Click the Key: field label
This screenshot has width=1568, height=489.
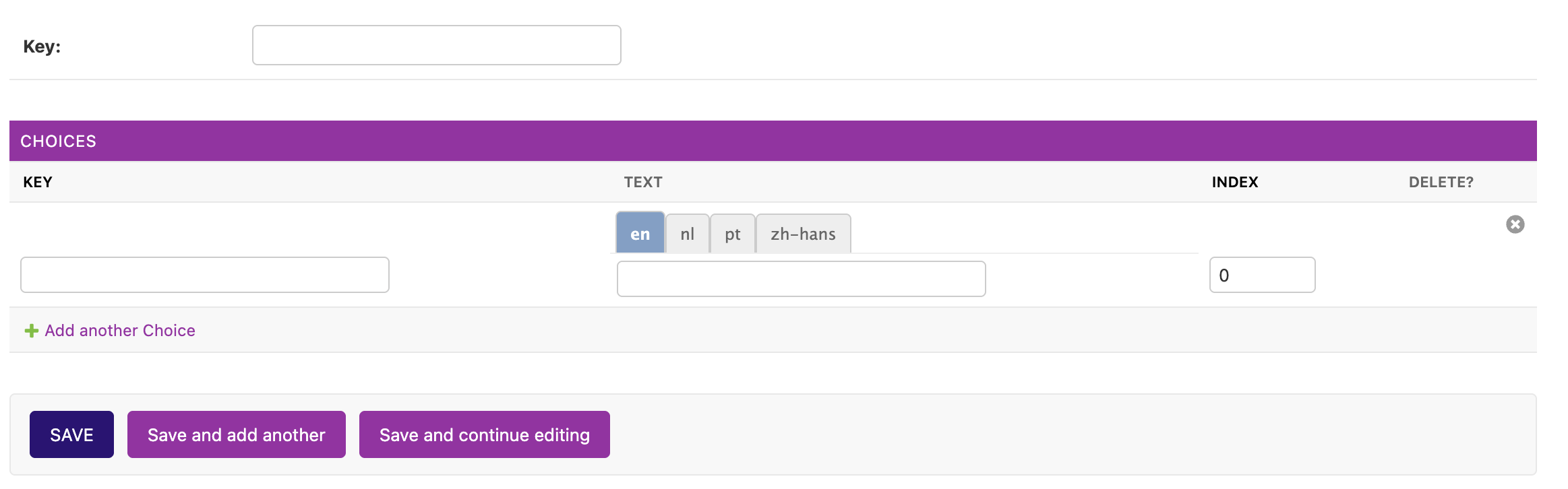coord(42,46)
